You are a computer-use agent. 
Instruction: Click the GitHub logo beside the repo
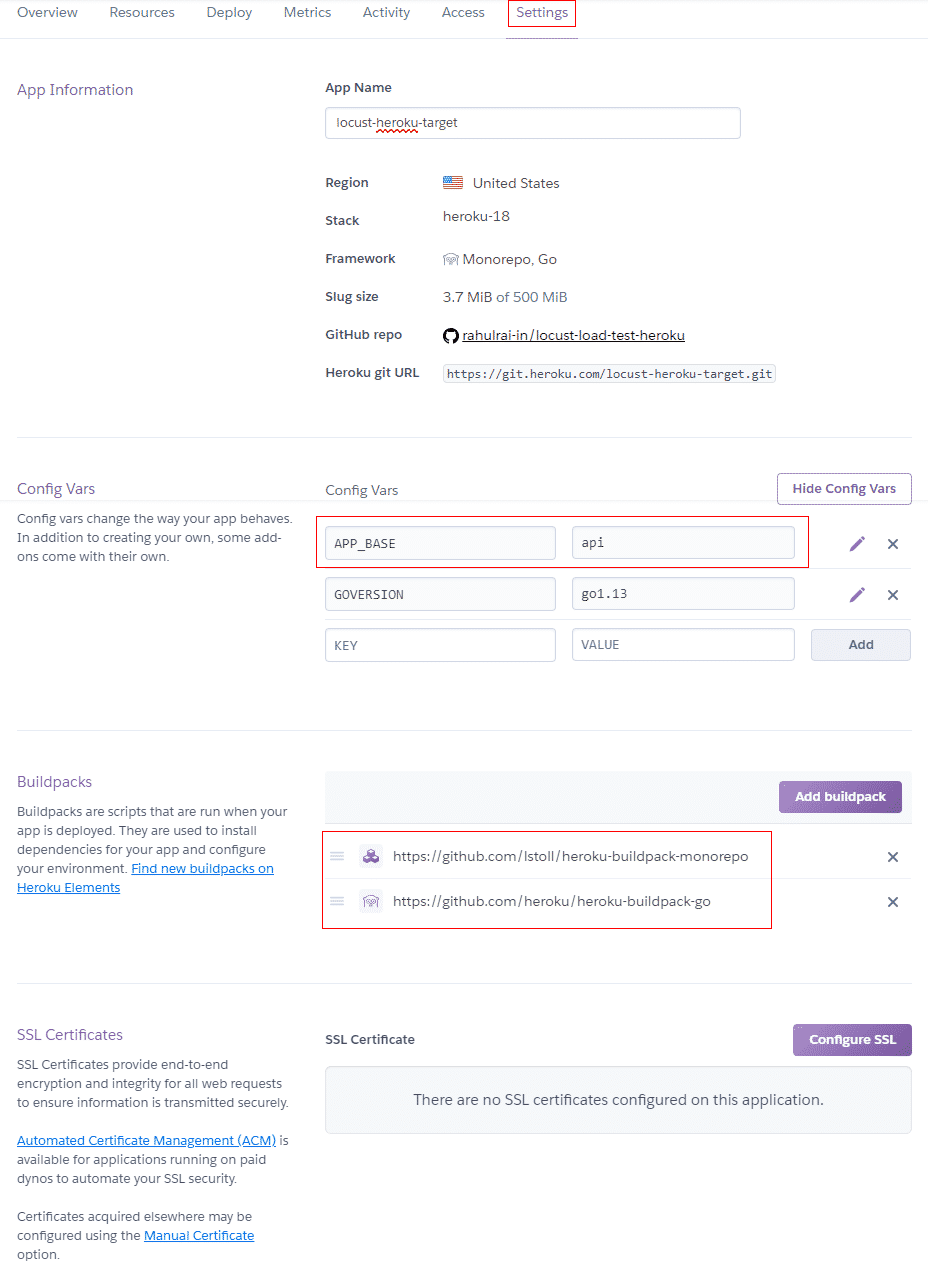(451, 336)
